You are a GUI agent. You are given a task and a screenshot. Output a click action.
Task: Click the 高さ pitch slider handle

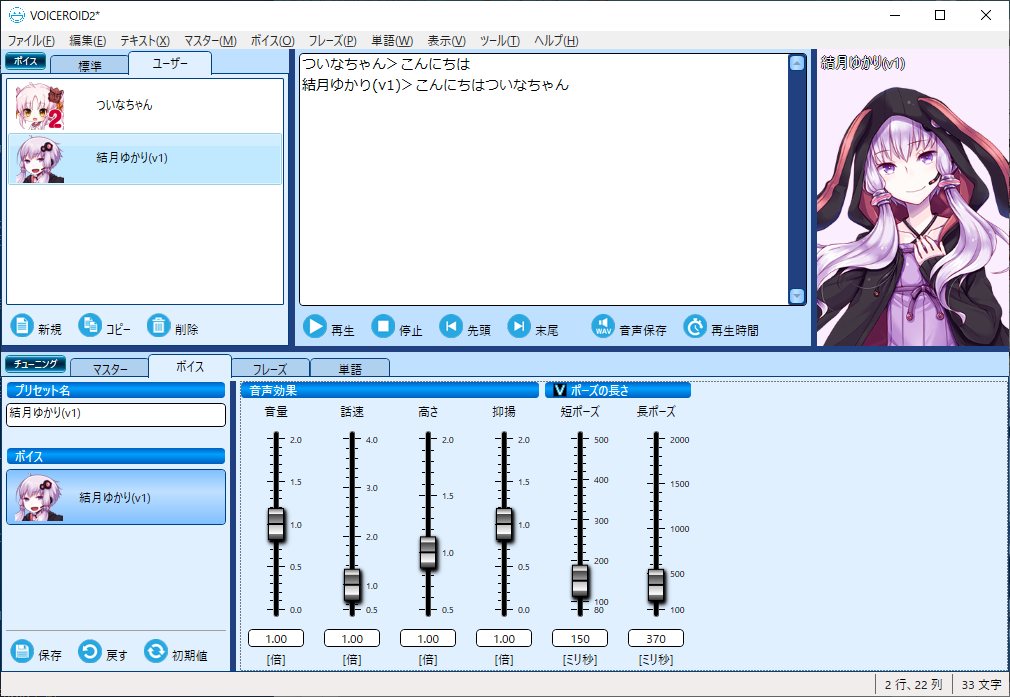coord(428,553)
